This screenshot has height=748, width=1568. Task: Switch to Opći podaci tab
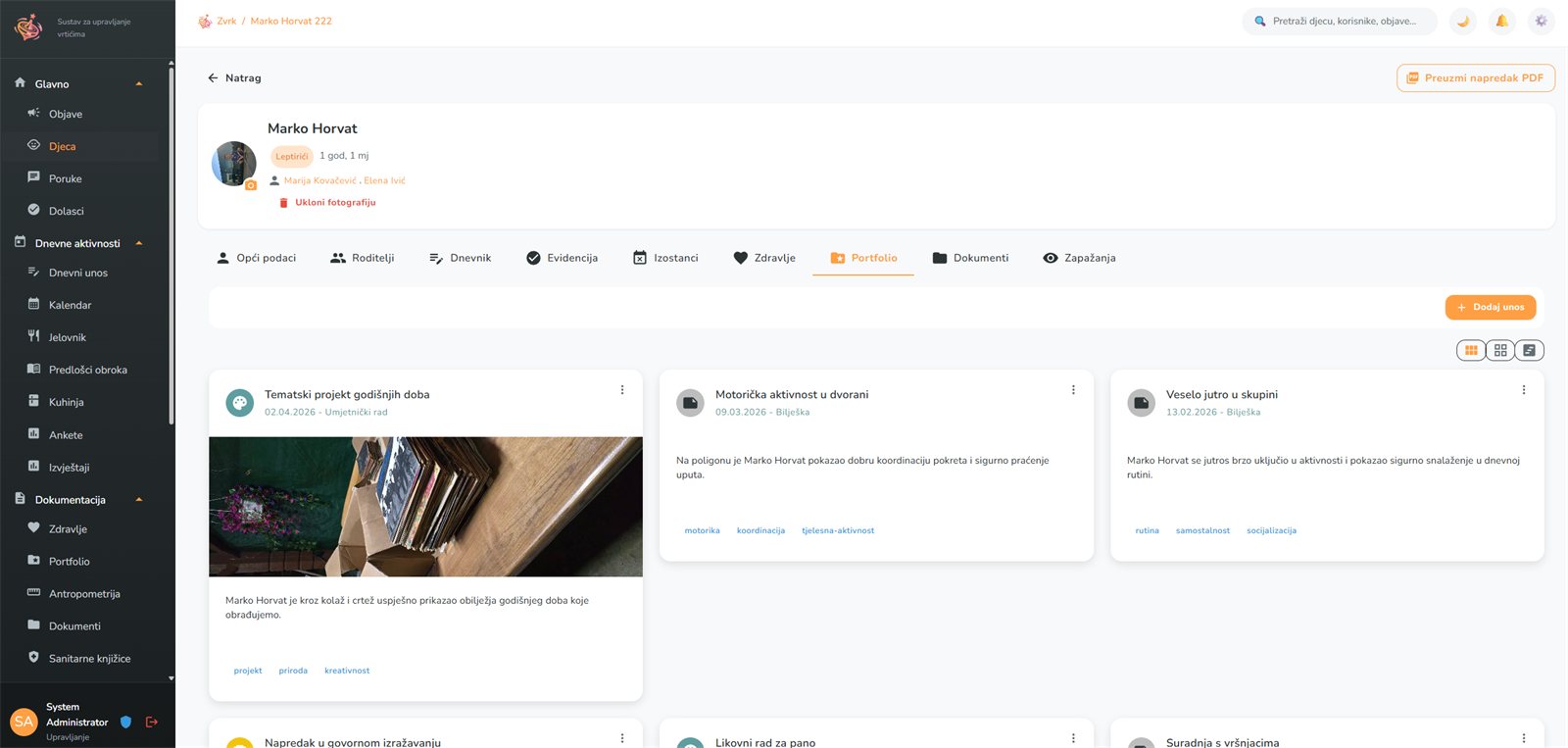pos(256,258)
